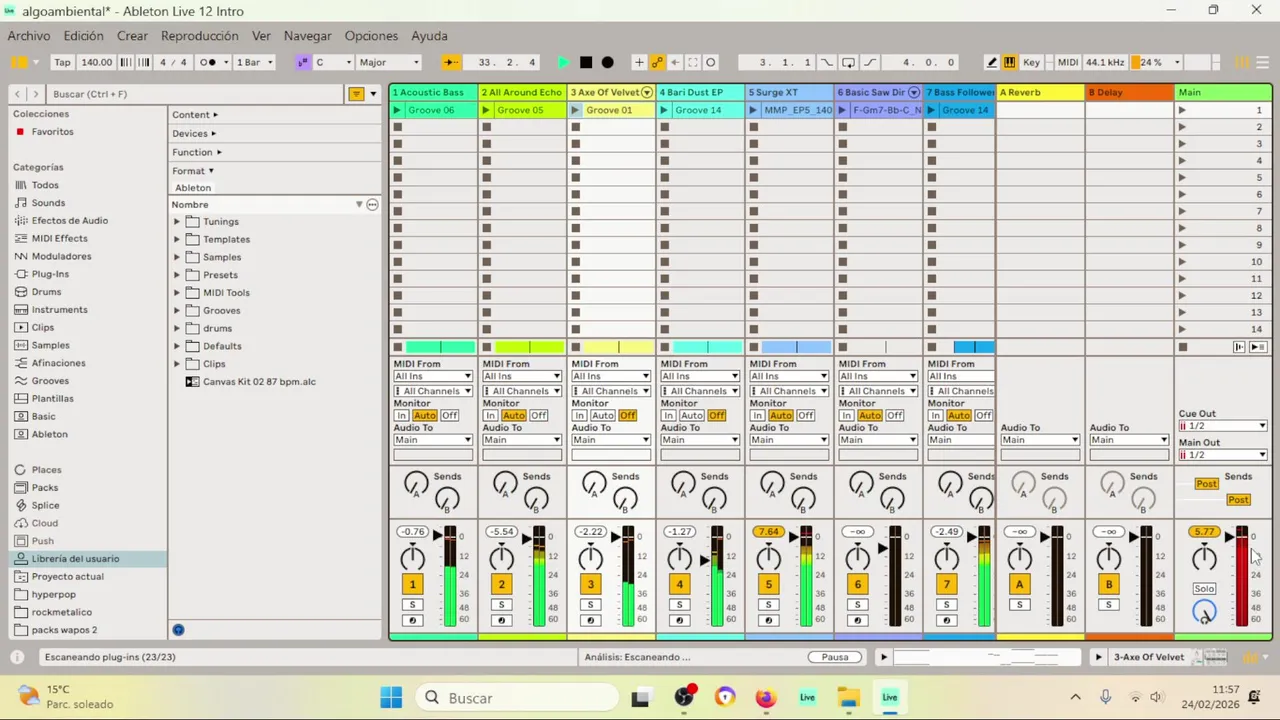Click the browser filter toggle icon

point(356,94)
